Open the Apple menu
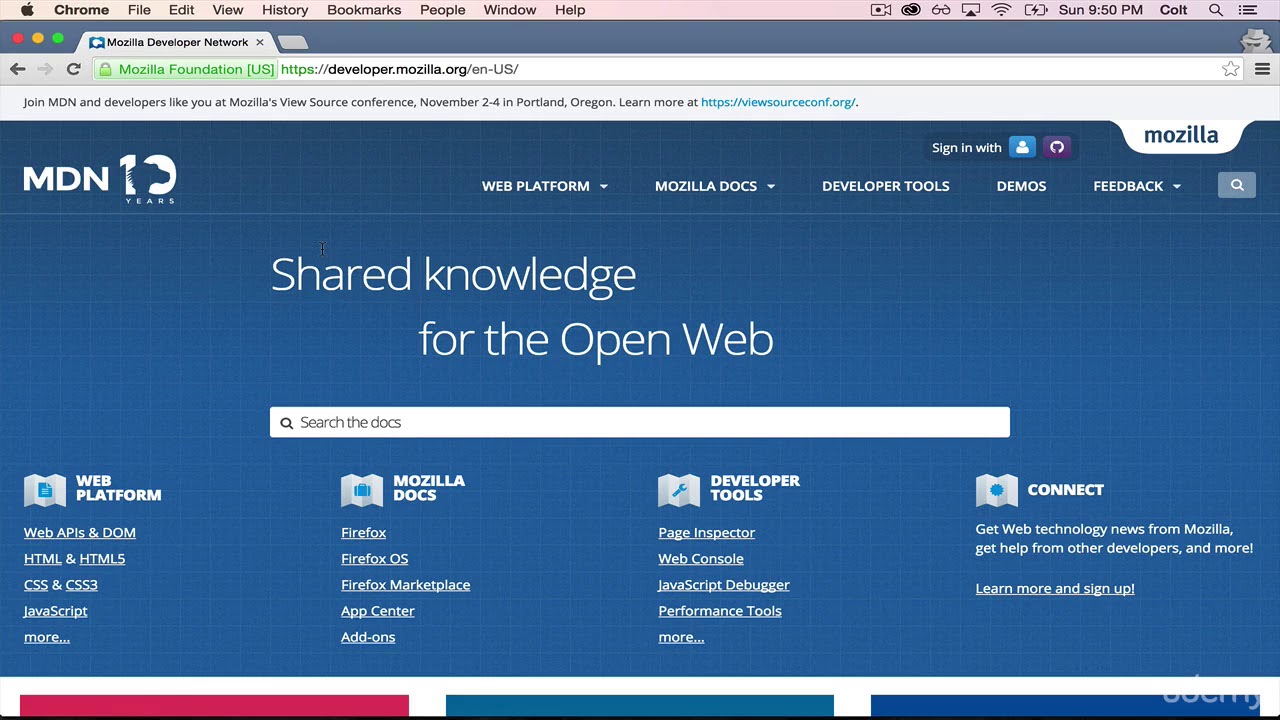The image size is (1280, 720). pyautogui.click(x=27, y=10)
